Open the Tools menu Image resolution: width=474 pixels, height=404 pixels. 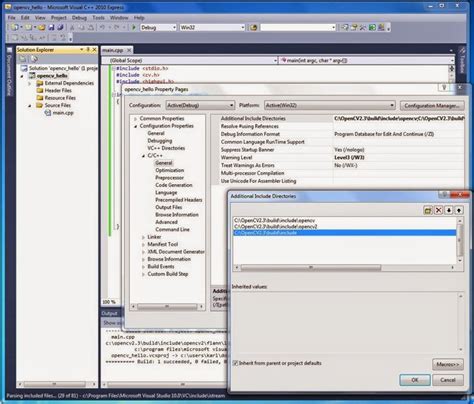coord(98,18)
